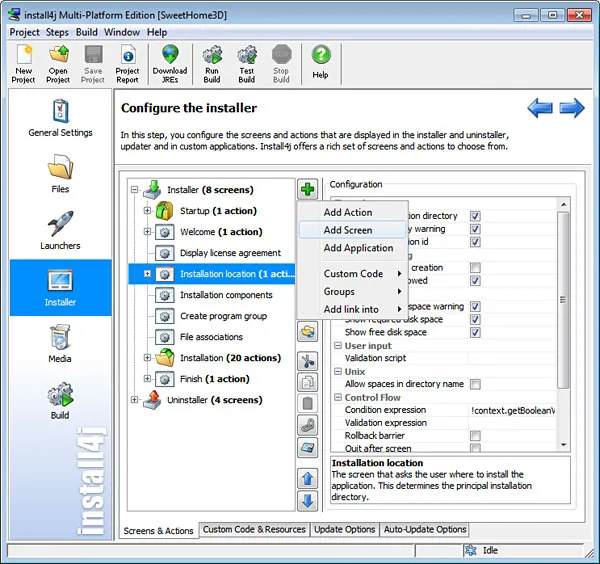Toggle the 'ion directory' checkbox

pos(475,216)
